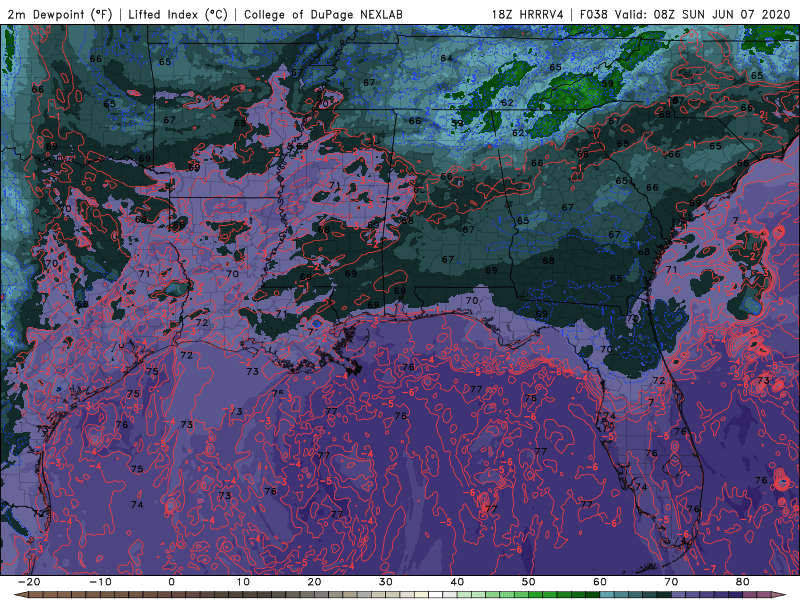800x600 pixels.
Task: Click the 70 tick label on the color scale
Action: (671, 582)
